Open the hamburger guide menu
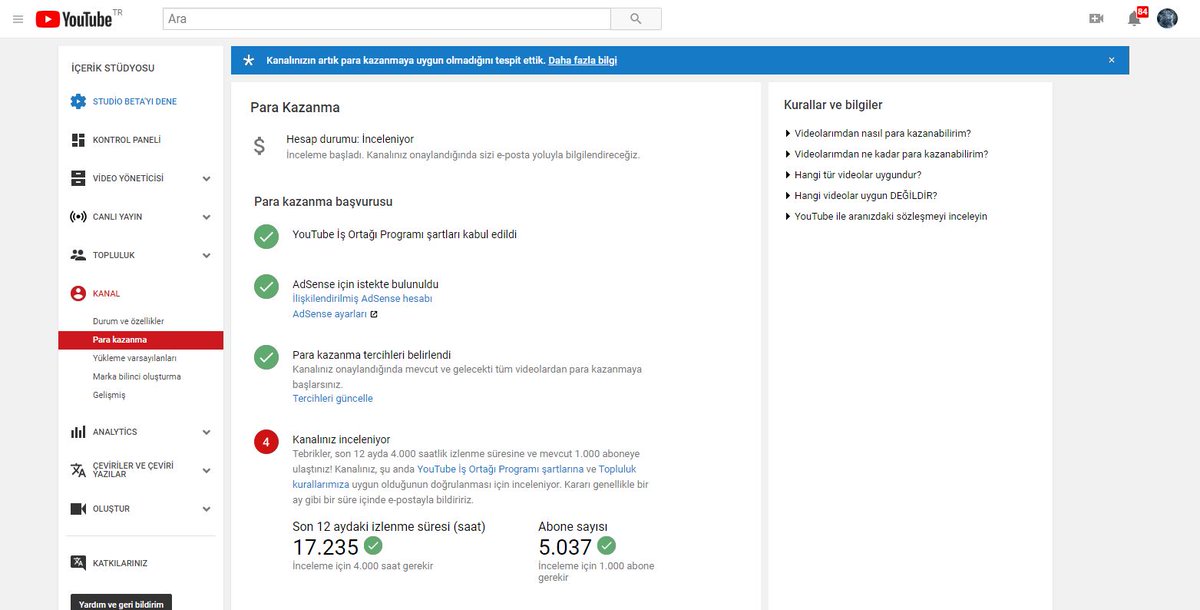 [17, 19]
